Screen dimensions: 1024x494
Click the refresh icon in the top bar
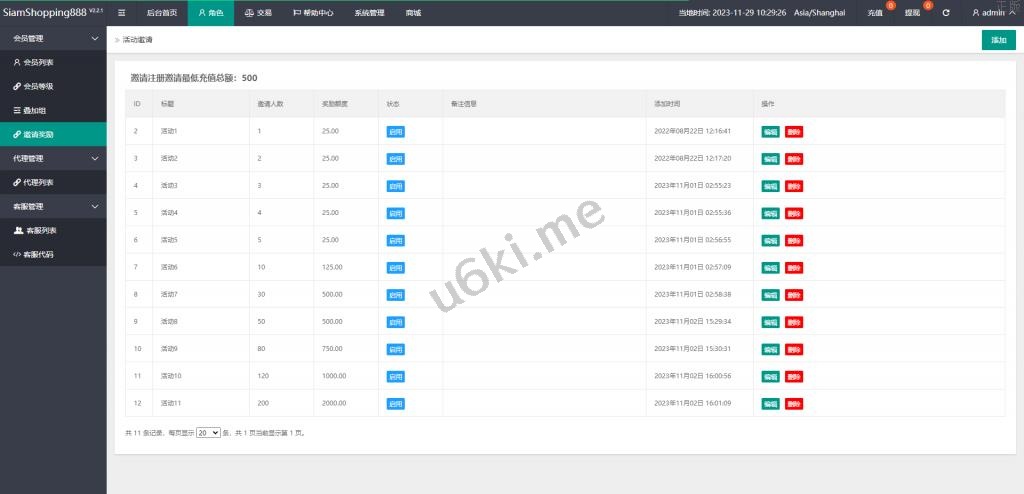pos(945,13)
